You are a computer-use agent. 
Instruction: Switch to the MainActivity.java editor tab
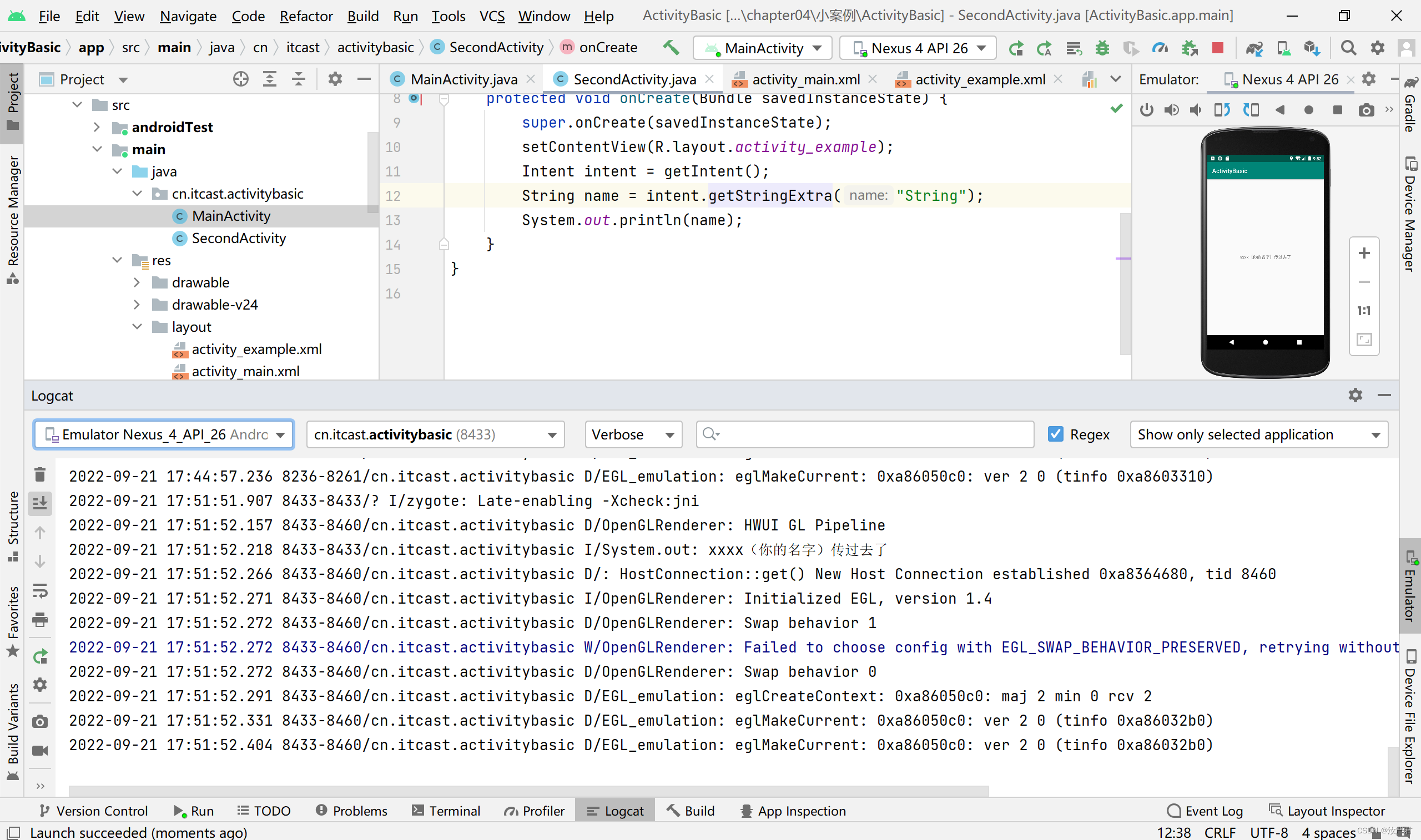(462, 79)
